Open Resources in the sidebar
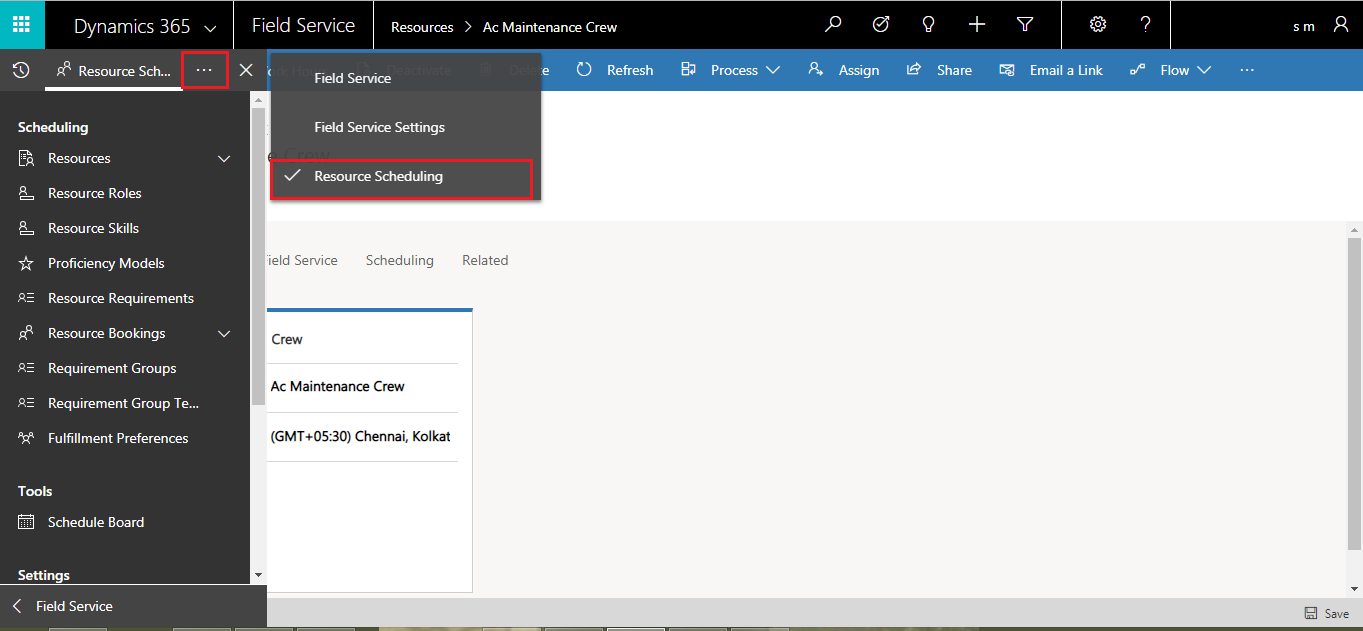1363x631 pixels. pyautogui.click(x=79, y=158)
